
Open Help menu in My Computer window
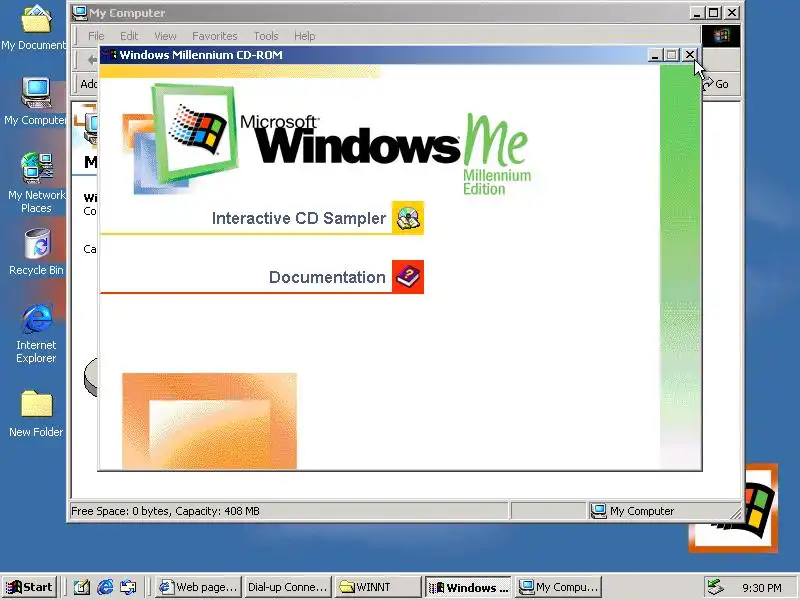(x=305, y=36)
